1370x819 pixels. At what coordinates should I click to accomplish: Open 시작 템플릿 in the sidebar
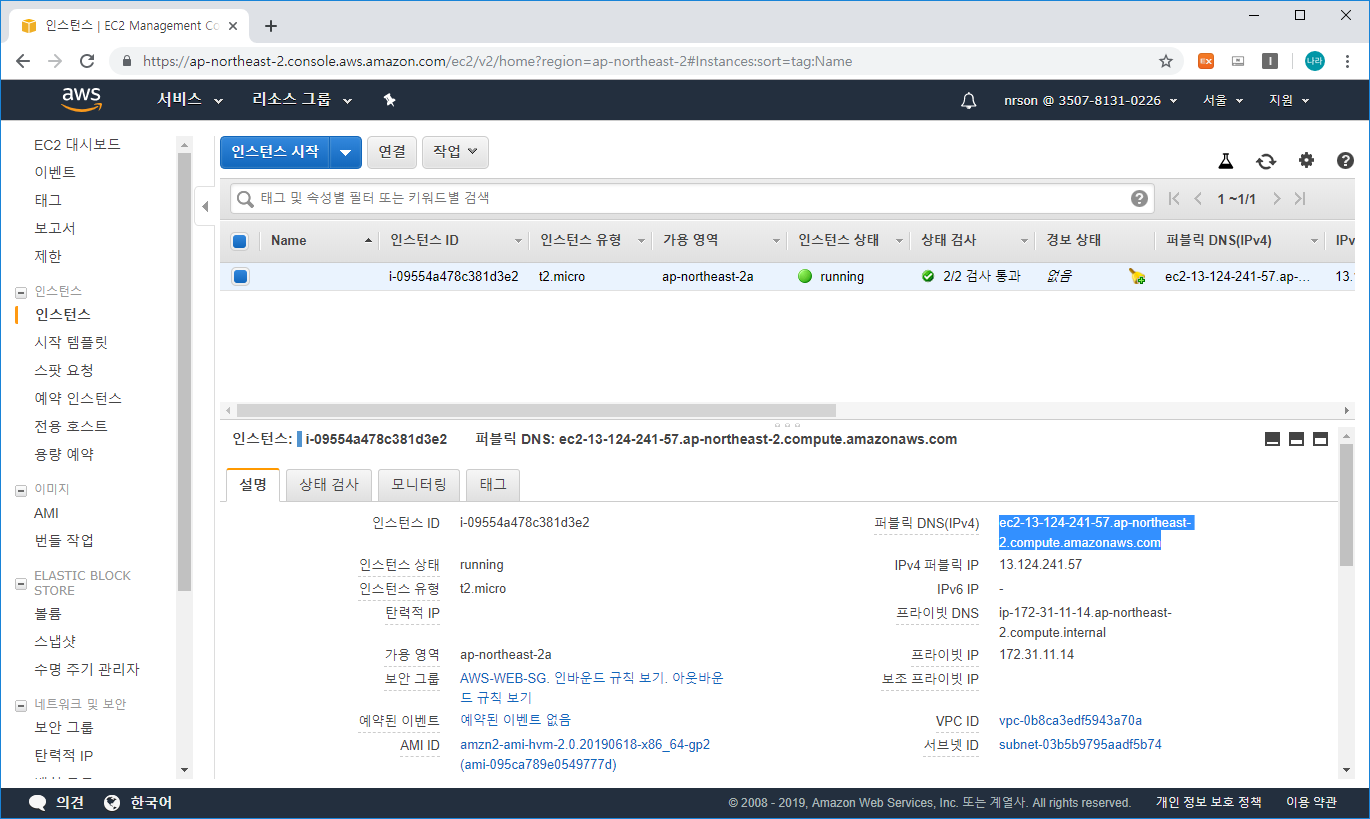pos(71,342)
